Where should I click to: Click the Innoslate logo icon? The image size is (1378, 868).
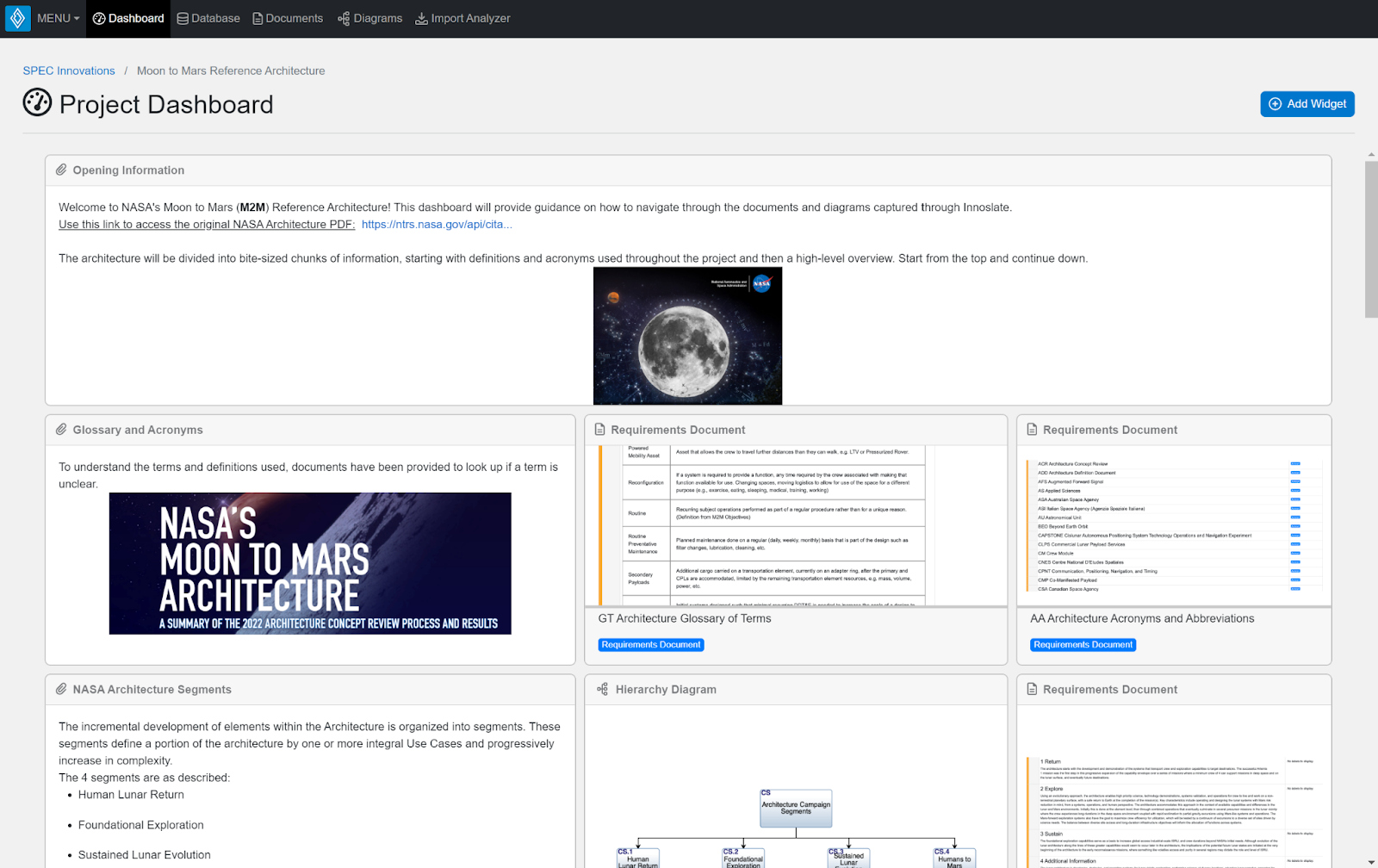pos(17,18)
